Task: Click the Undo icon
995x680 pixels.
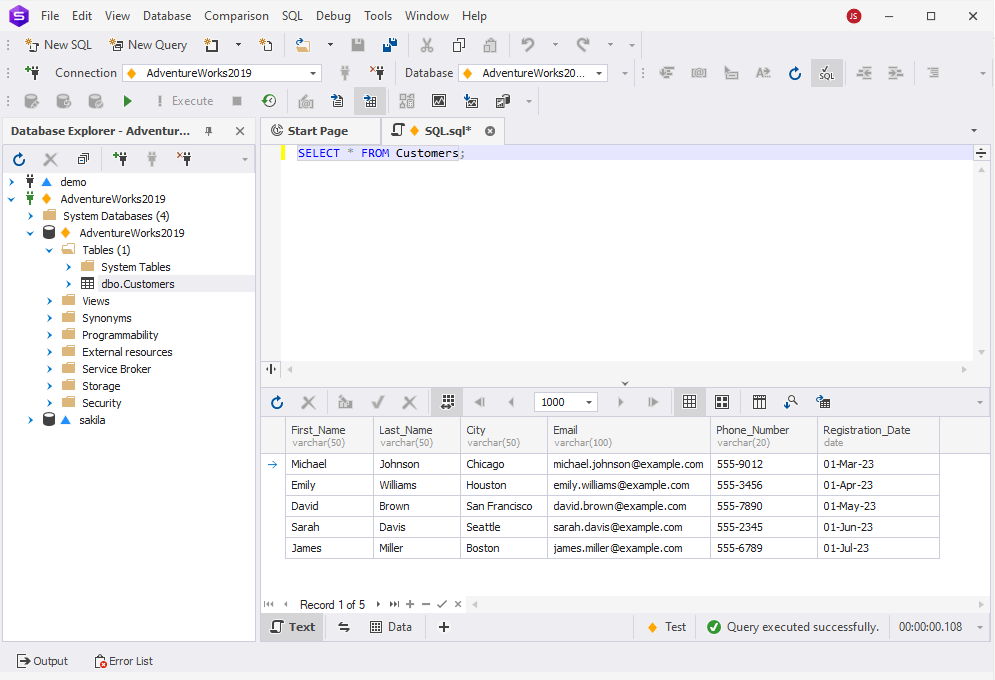Action: click(527, 45)
